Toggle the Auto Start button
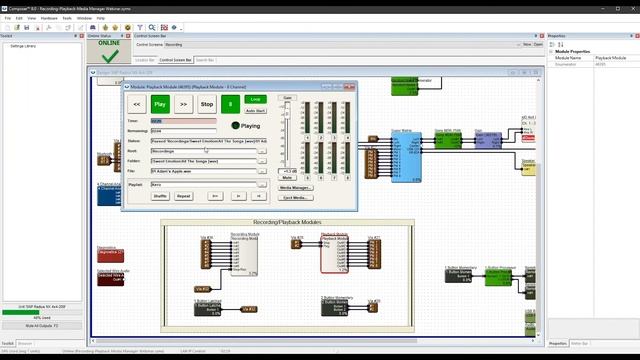 (x=256, y=111)
